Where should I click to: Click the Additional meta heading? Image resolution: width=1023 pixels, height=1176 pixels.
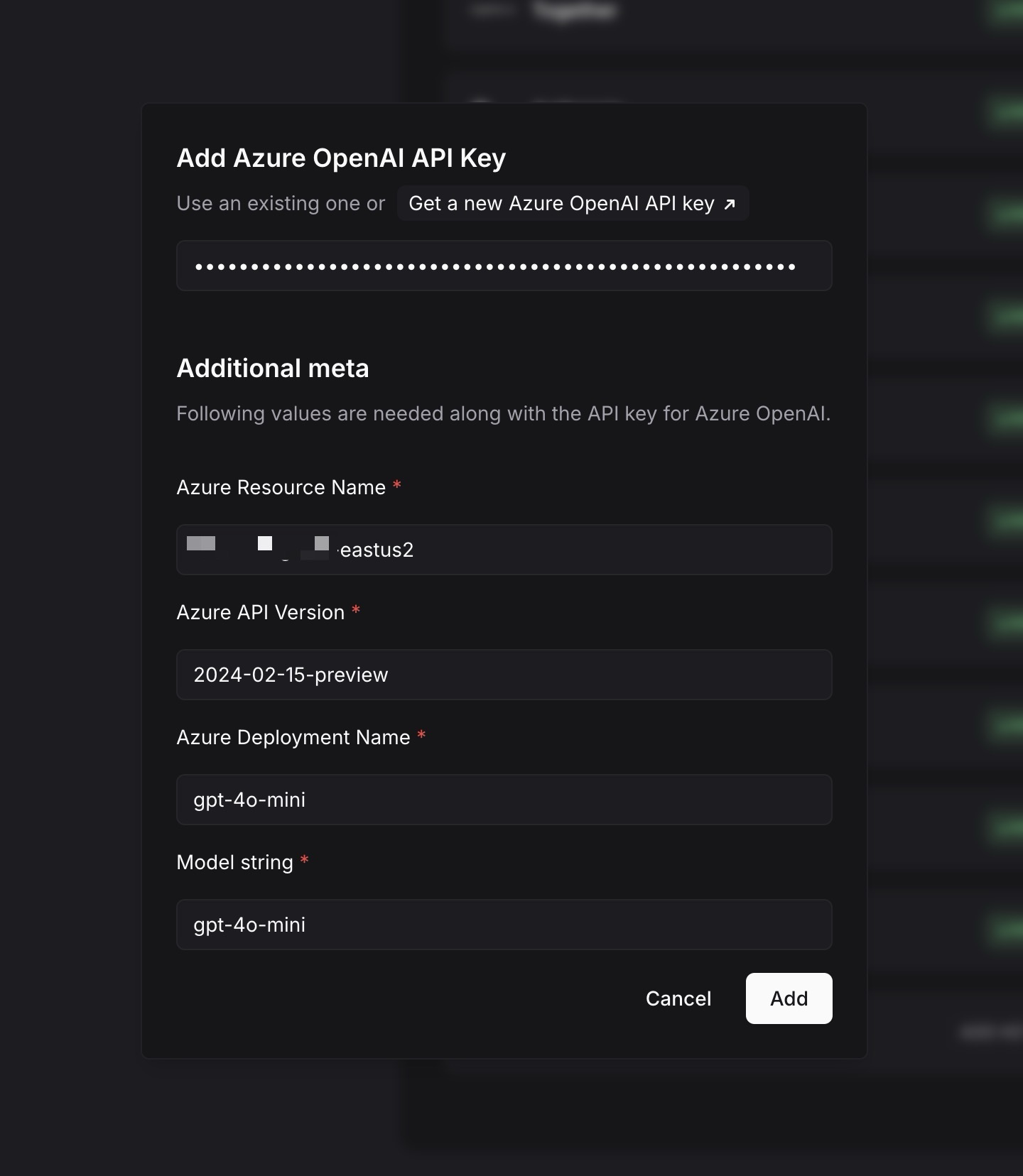pos(273,368)
